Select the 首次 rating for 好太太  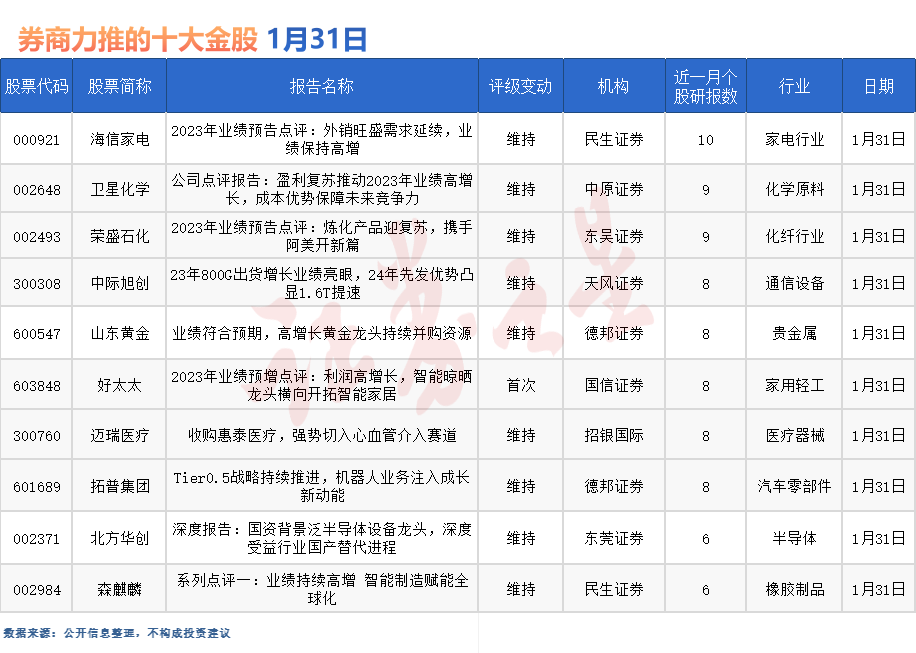point(520,384)
